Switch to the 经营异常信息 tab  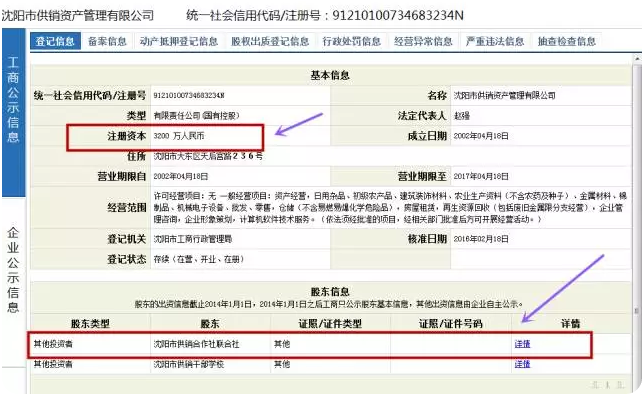(423, 41)
